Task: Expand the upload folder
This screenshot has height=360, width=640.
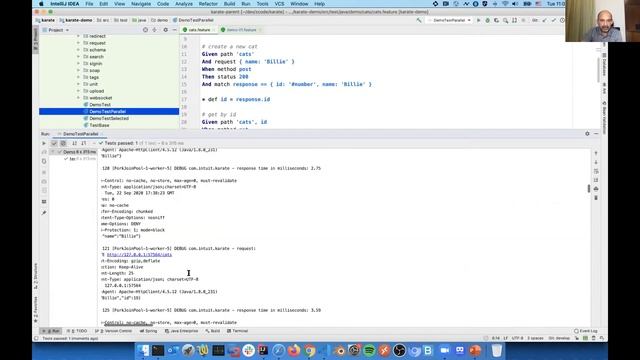Action: 78,91
